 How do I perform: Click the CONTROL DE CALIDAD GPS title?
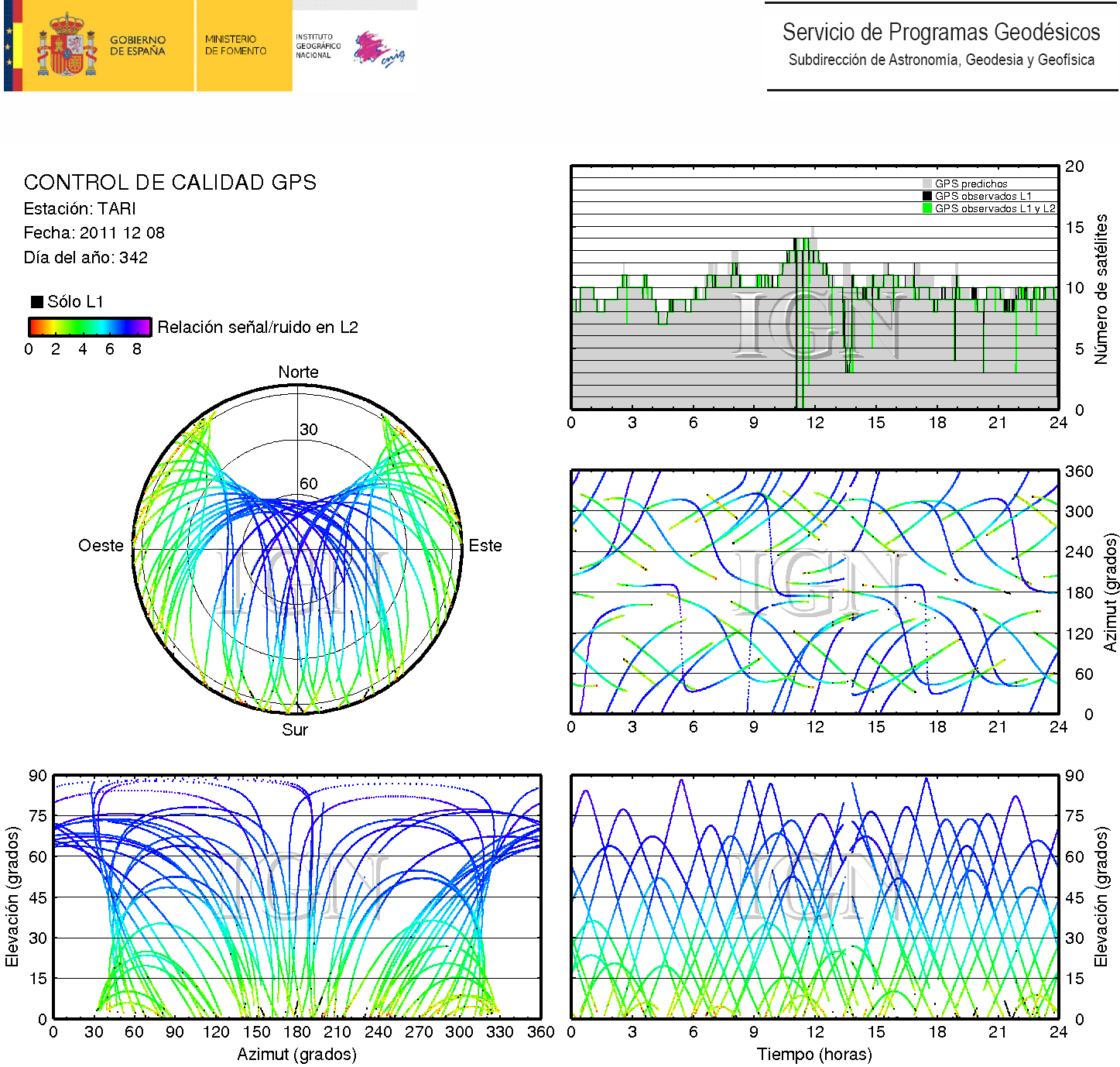(170, 183)
